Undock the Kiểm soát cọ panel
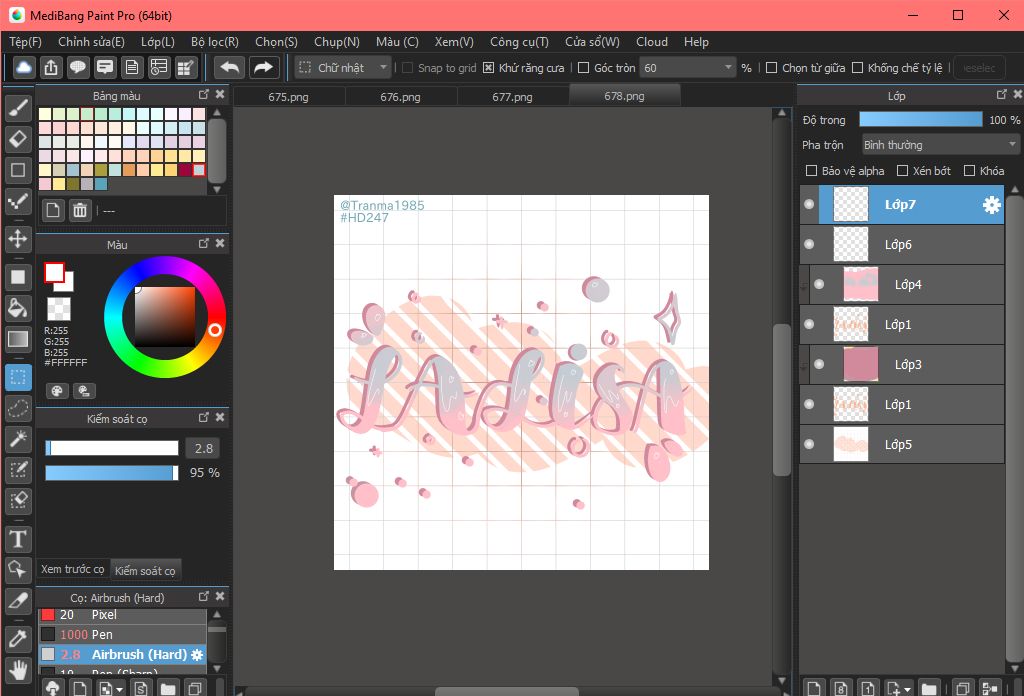The width and height of the screenshot is (1024, 696). point(204,417)
